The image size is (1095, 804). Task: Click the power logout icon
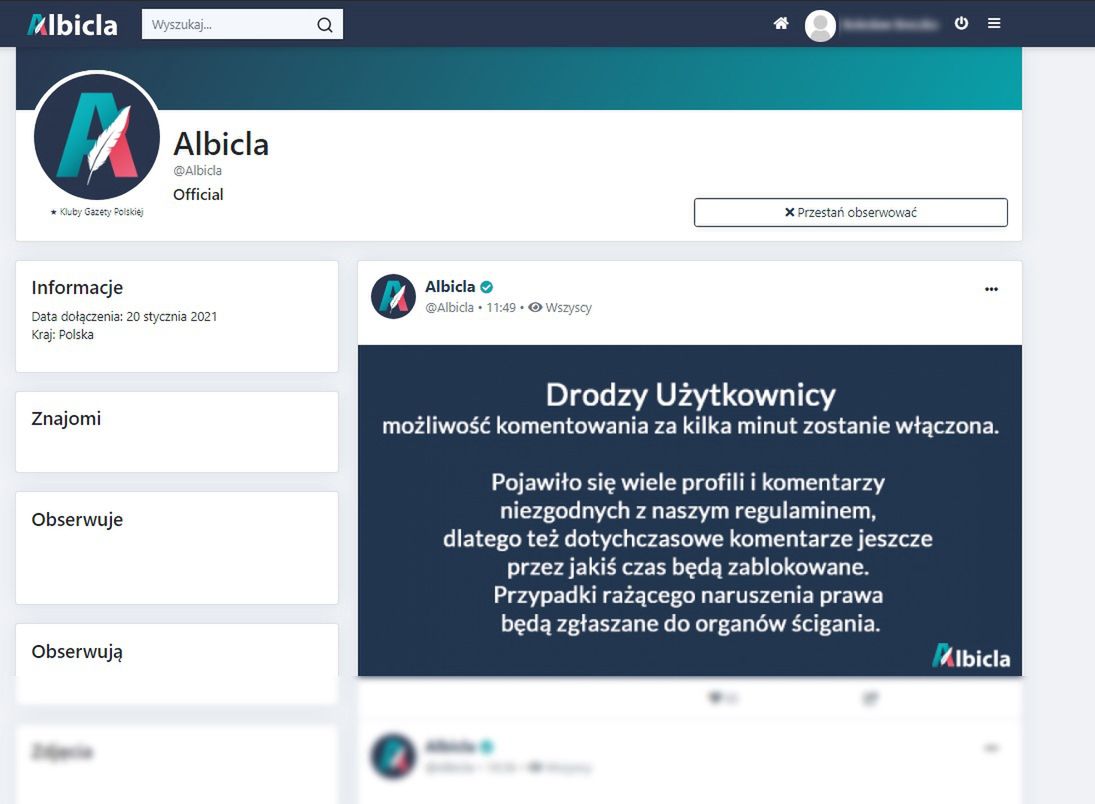coord(961,23)
